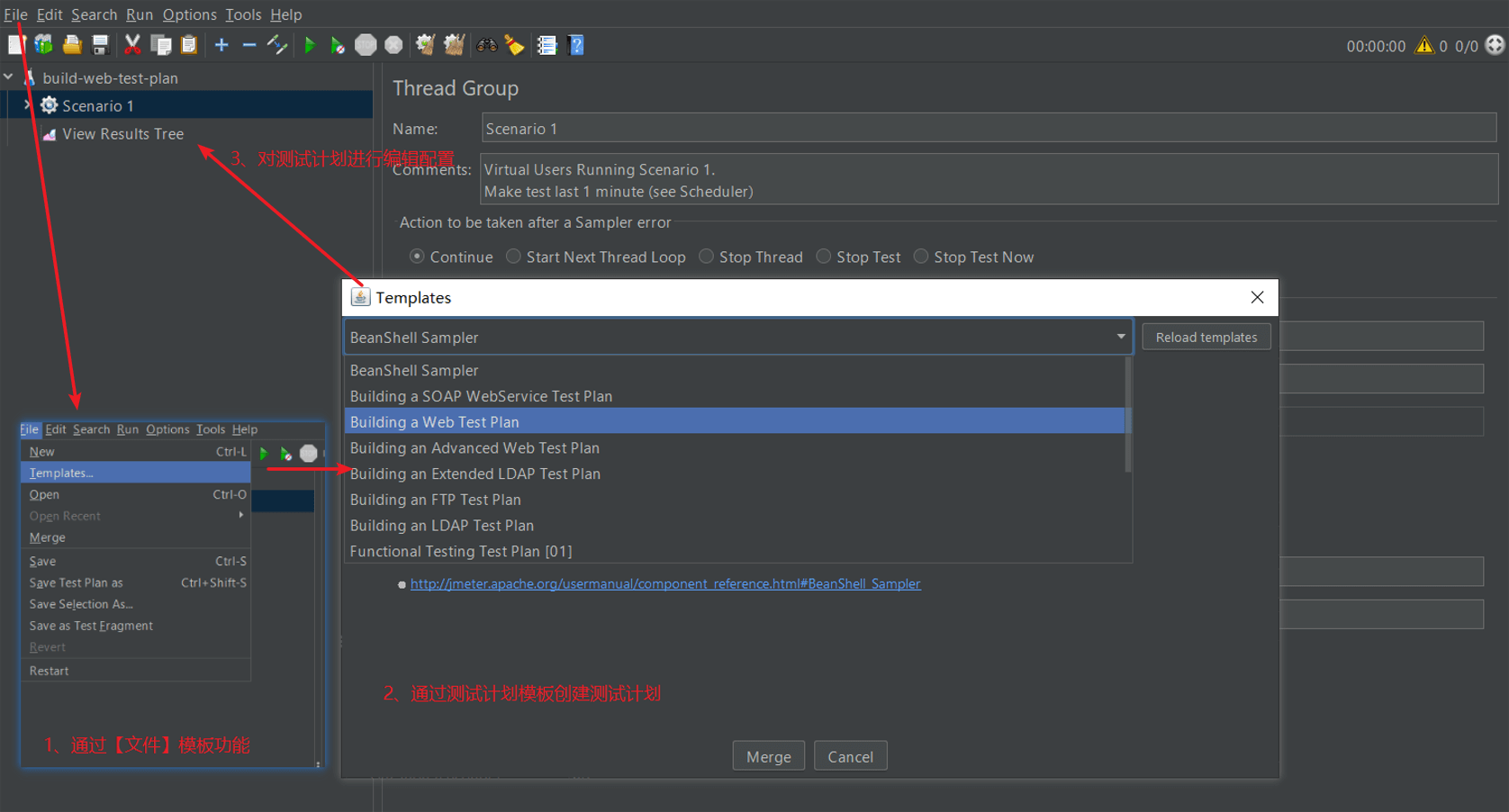Click the Open folder toolbar icon
This screenshot has width=1509, height=812.
coord(72,44)
